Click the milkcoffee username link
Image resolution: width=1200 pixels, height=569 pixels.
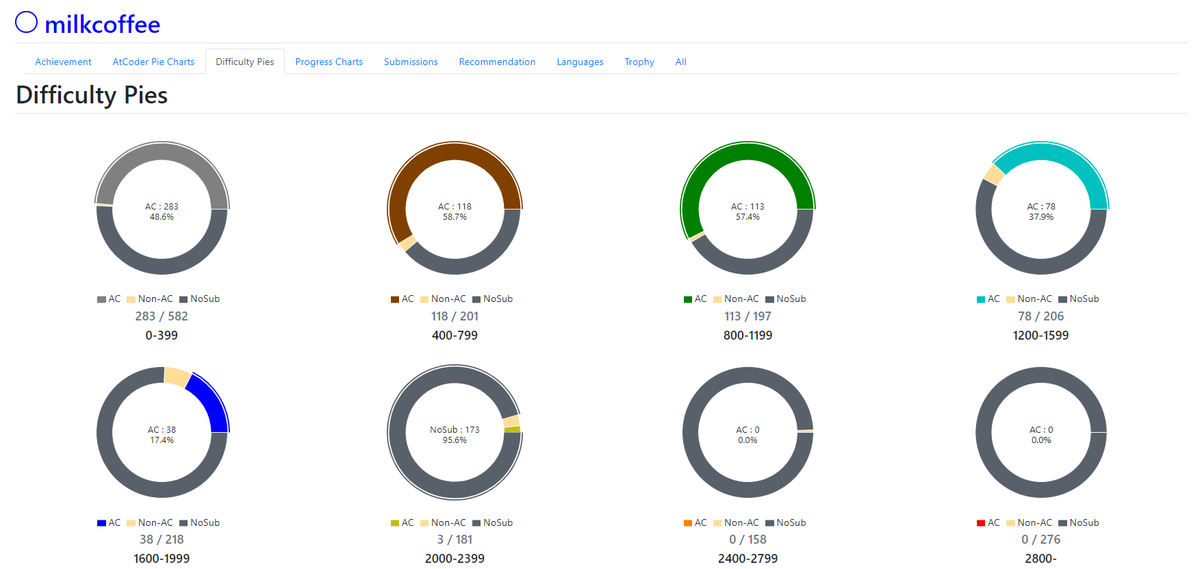[x=102, y=24]
